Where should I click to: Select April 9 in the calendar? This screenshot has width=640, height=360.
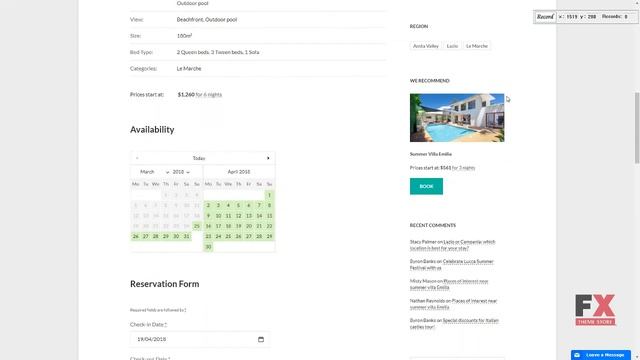tap(208, 216)
